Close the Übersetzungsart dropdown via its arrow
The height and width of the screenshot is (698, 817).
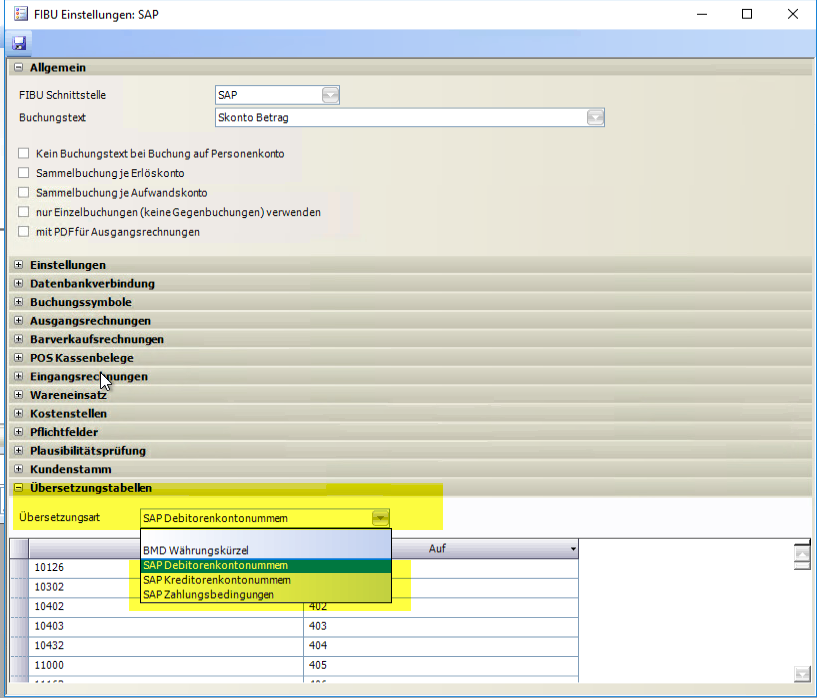[x=380, y=518]
